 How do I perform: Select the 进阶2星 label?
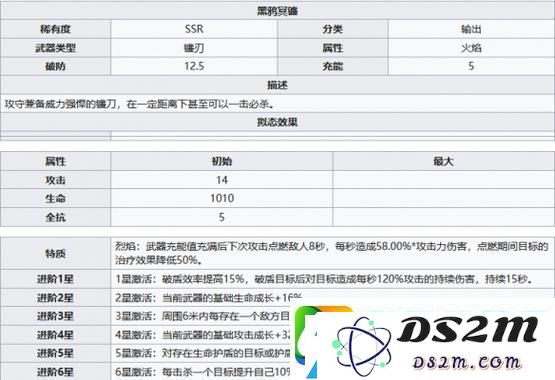click(55, 298)
